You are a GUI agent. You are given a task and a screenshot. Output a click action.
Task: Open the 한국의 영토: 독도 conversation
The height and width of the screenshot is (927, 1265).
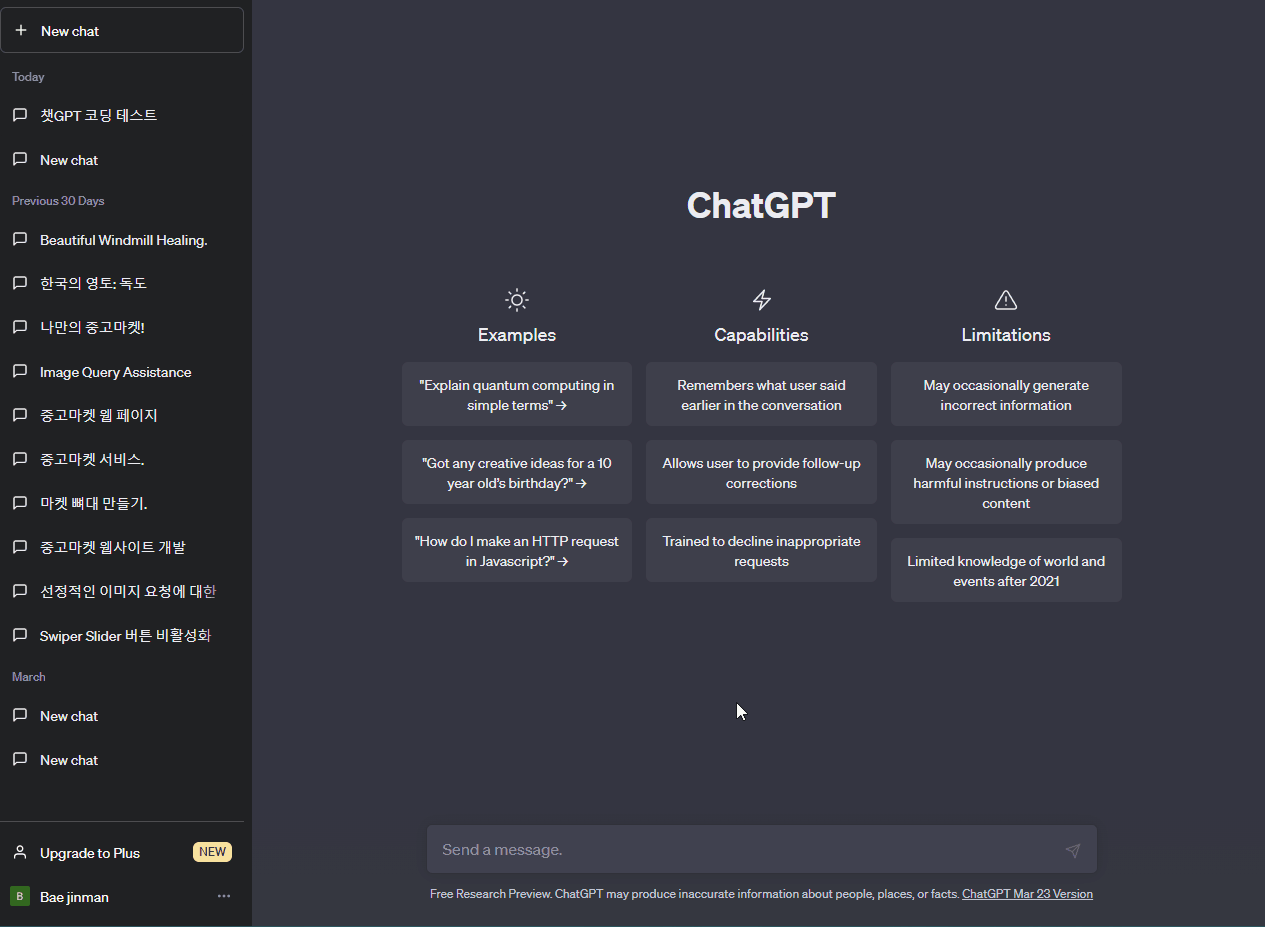[122, 283]
